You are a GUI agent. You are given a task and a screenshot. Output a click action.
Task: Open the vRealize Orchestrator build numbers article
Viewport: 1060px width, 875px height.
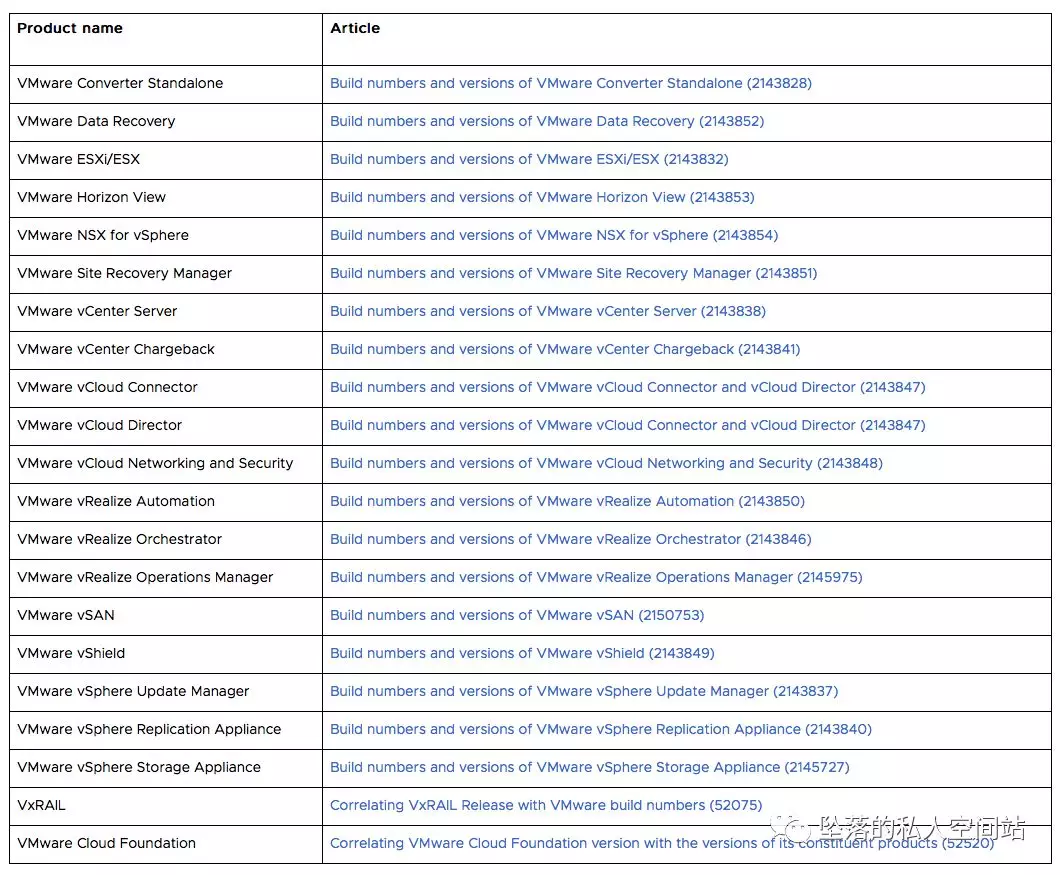tap(570, 539)
